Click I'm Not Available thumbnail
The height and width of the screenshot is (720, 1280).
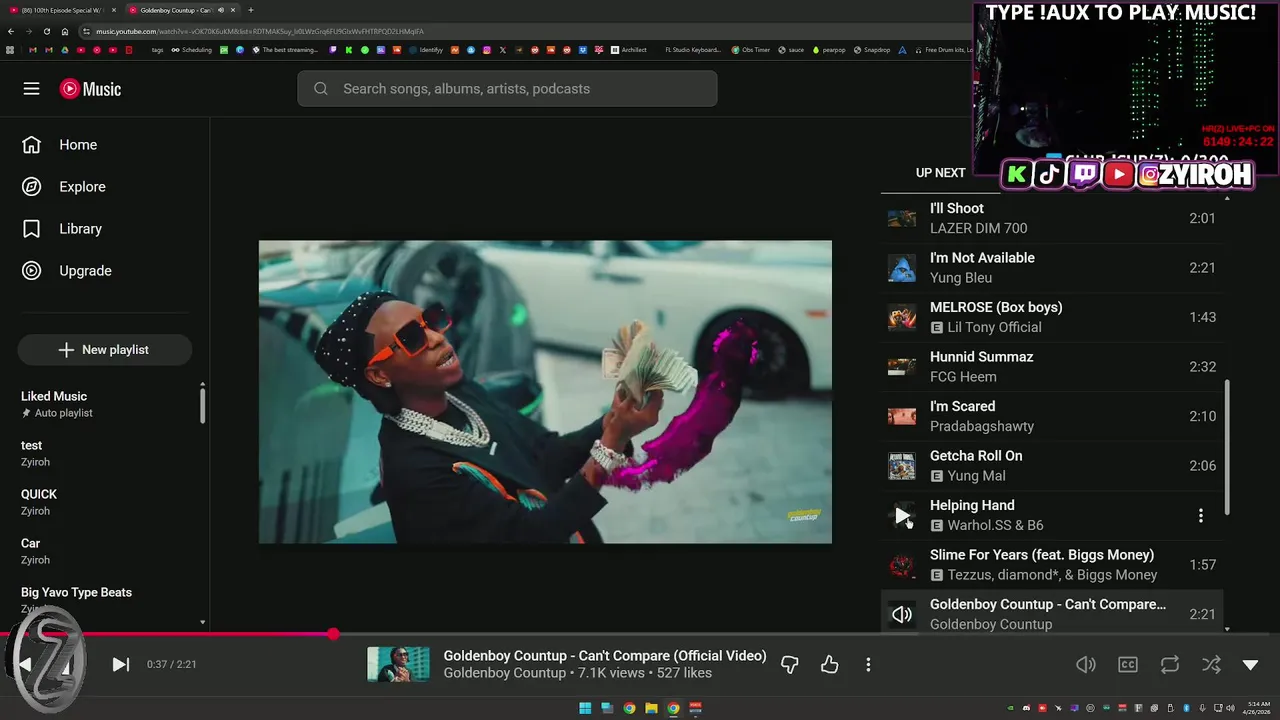coord(902,268)
